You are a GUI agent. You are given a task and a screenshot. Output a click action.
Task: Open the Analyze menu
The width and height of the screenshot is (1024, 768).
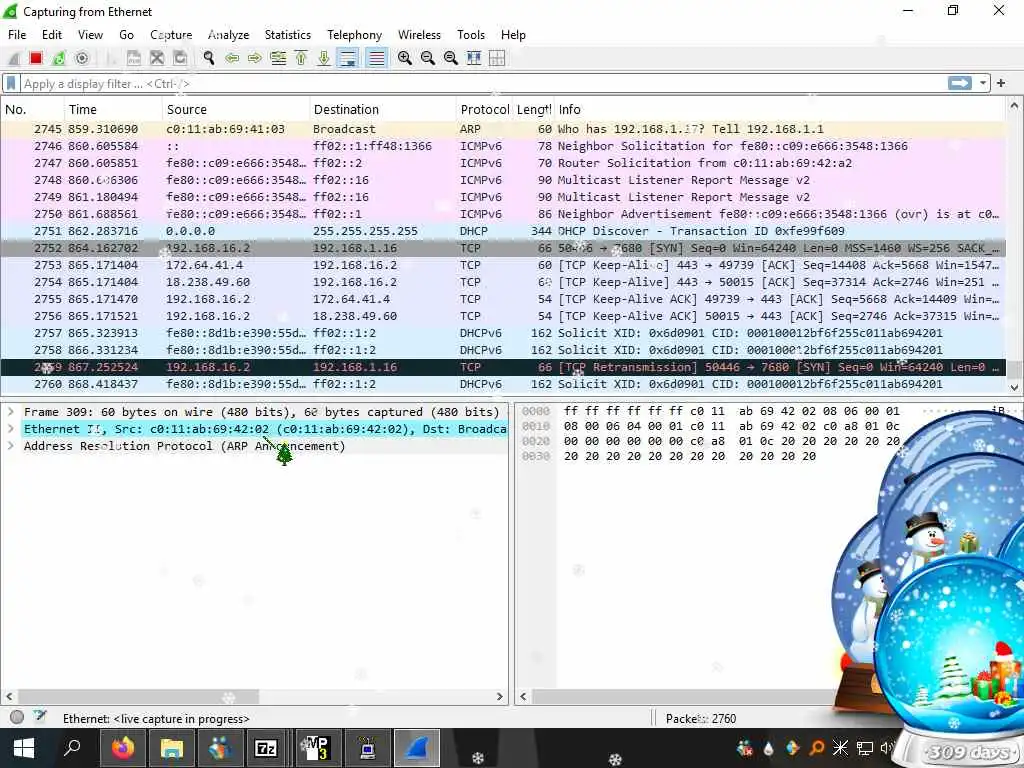[228, 35]
